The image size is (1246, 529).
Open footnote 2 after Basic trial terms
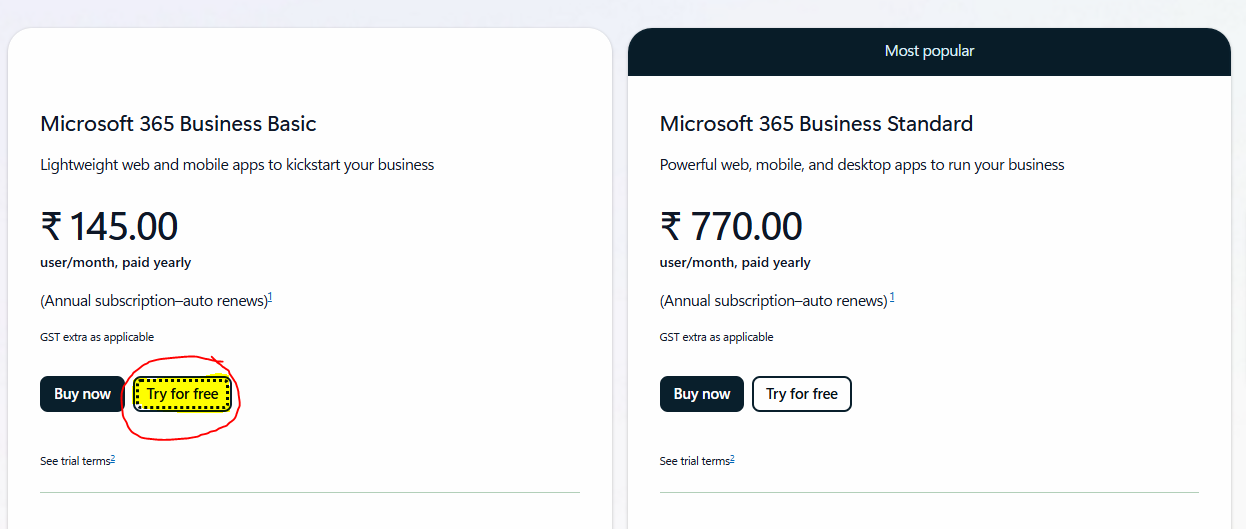pyautogui.click(x=113, y=458)
